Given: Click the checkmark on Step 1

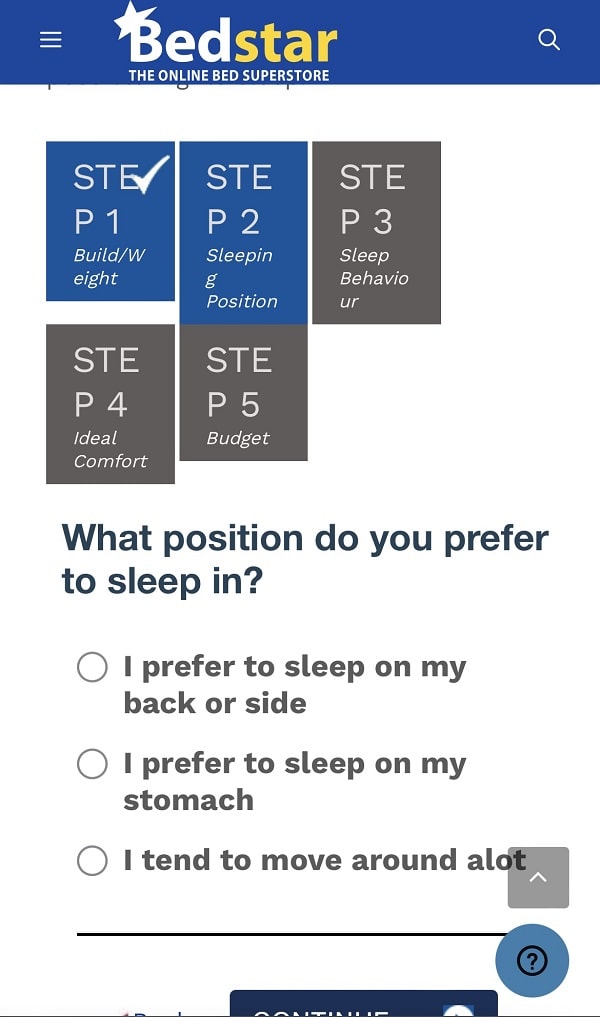Looking at the screenshot, I should (x=152, y=174).
